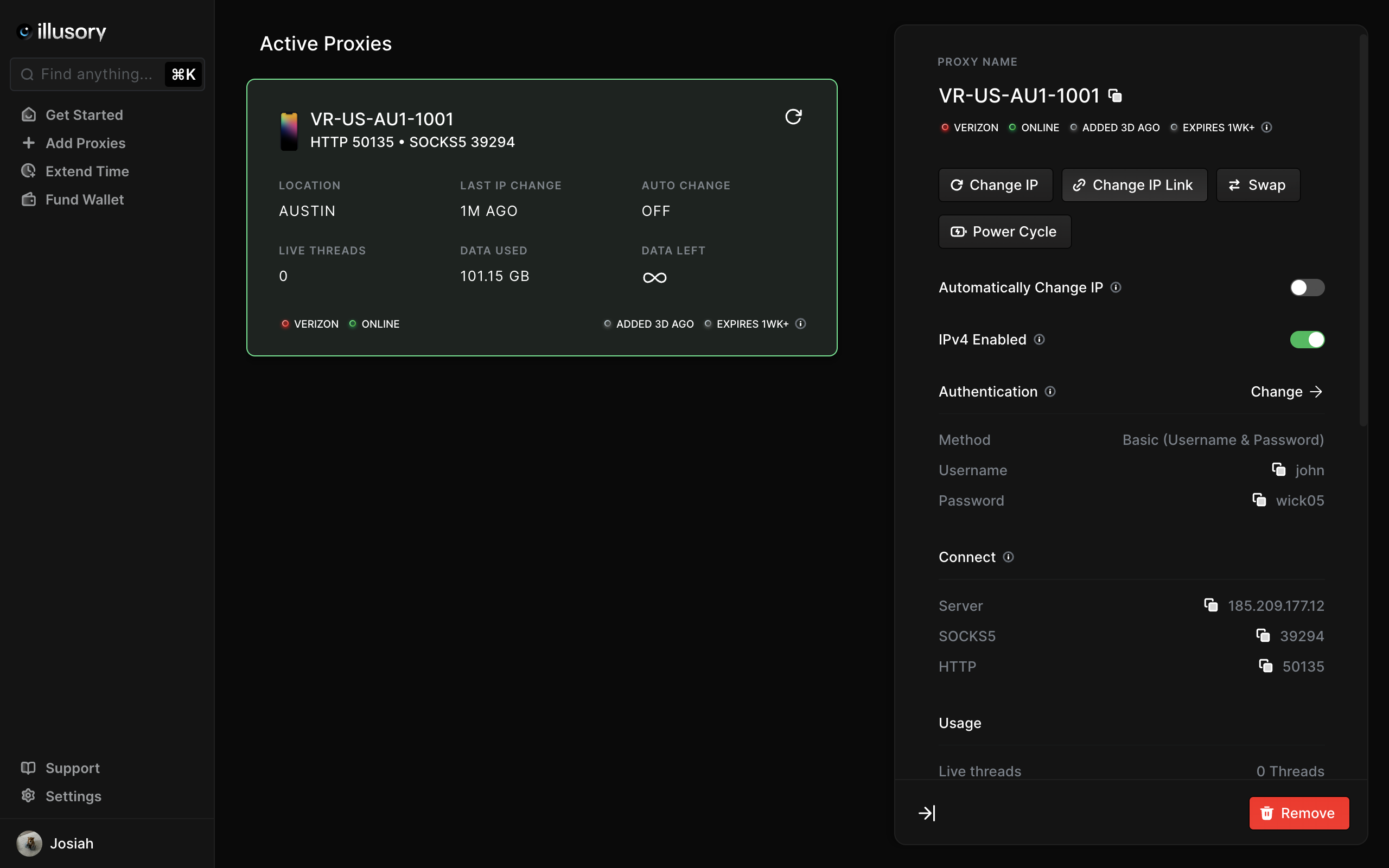Image resolution: width=1389 pixels, height=868 pixels.
Task: Click the copy icon next to username john
Action: [x=1279, y=470]
